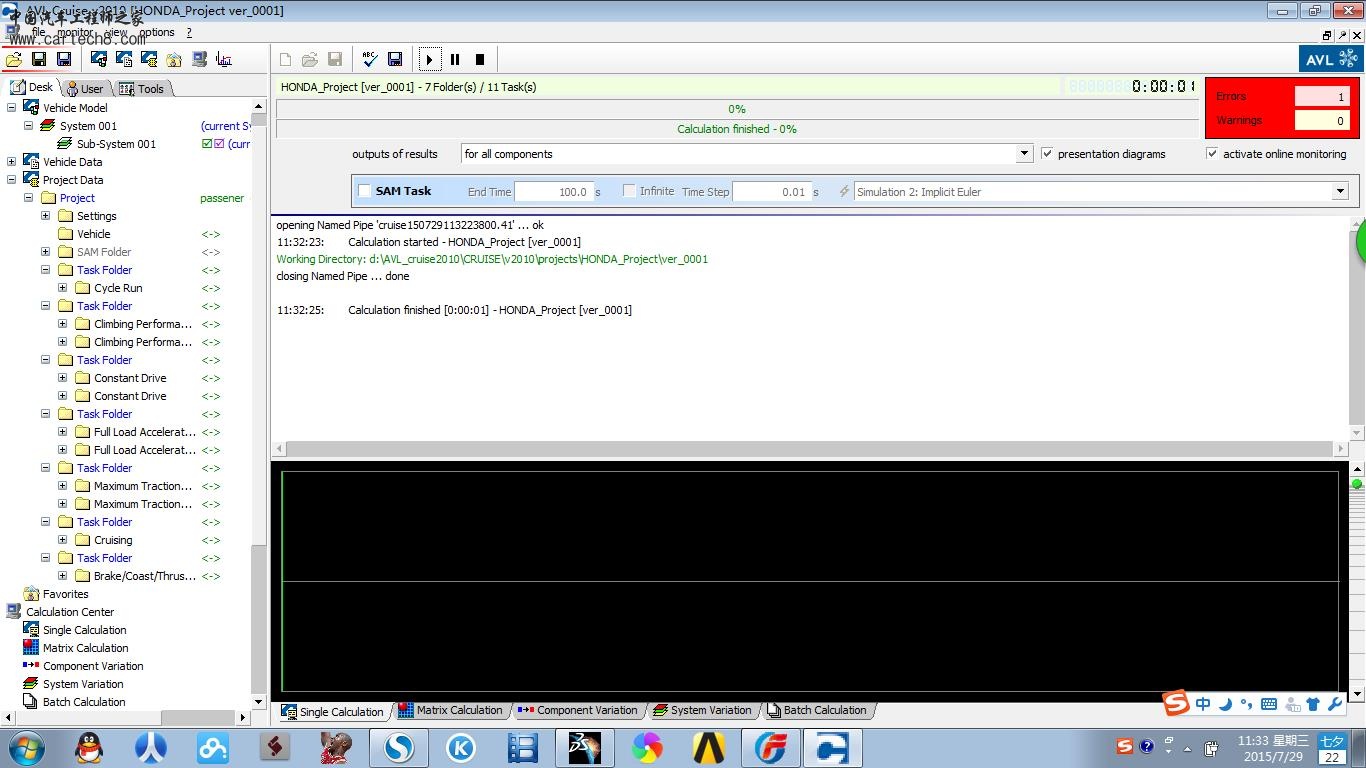Image resolution: width=1366 pixels, height=768 pixels.
Task: Toggle the presentation diagrams checkbox
Action: click(x=1047, y=154)
